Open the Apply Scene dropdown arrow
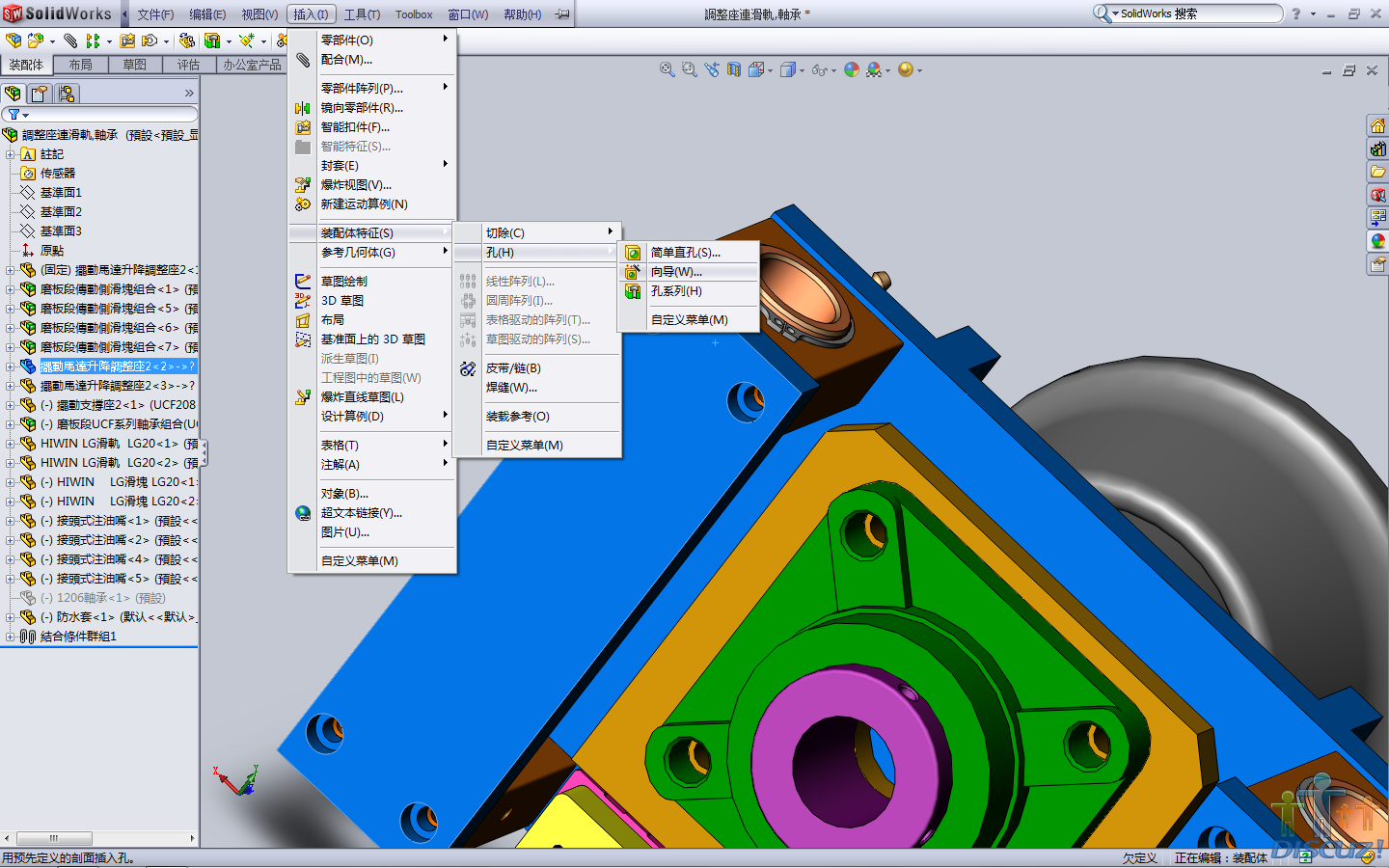This screenshot has width=1389, height=868. click(x=887, y=70)
